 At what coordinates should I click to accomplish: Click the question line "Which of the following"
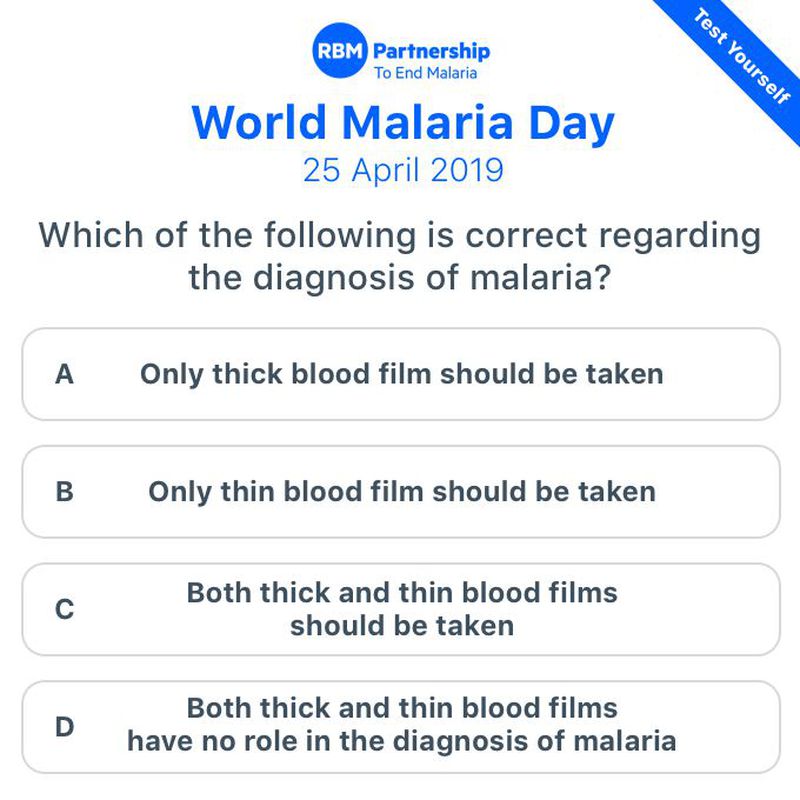tap(399, 236)
